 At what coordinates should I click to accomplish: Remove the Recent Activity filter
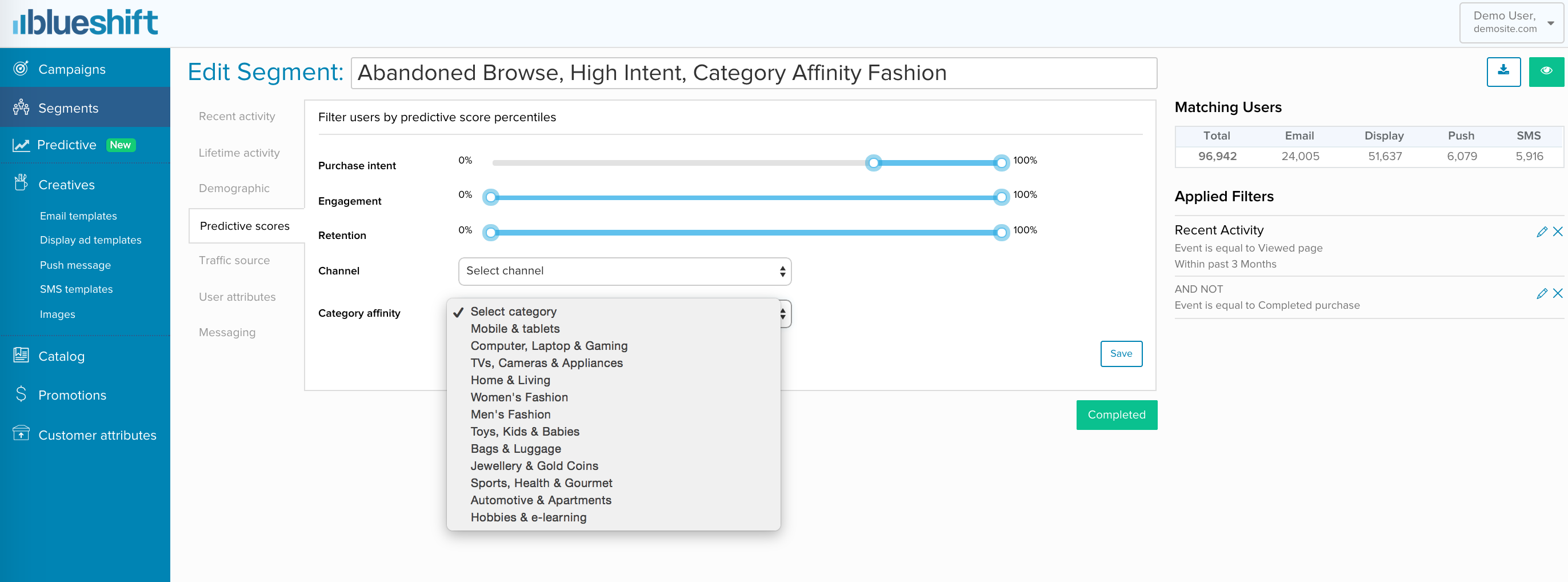(x=1558, y=232)
